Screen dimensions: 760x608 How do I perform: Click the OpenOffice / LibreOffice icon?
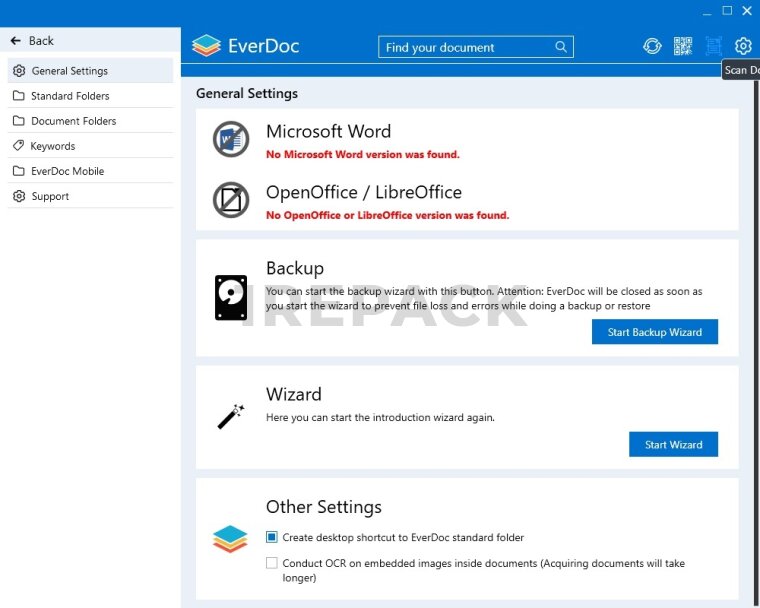tap(231, 200)
